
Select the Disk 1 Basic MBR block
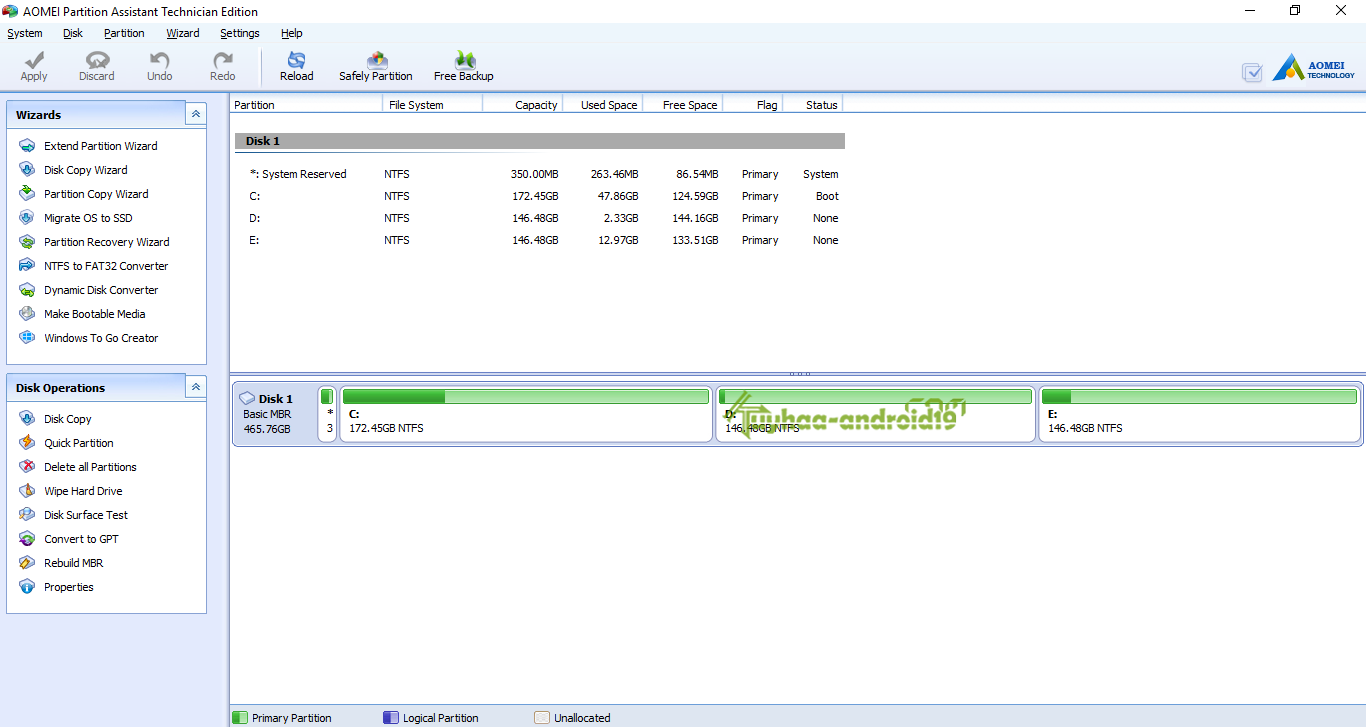[274, 414]
